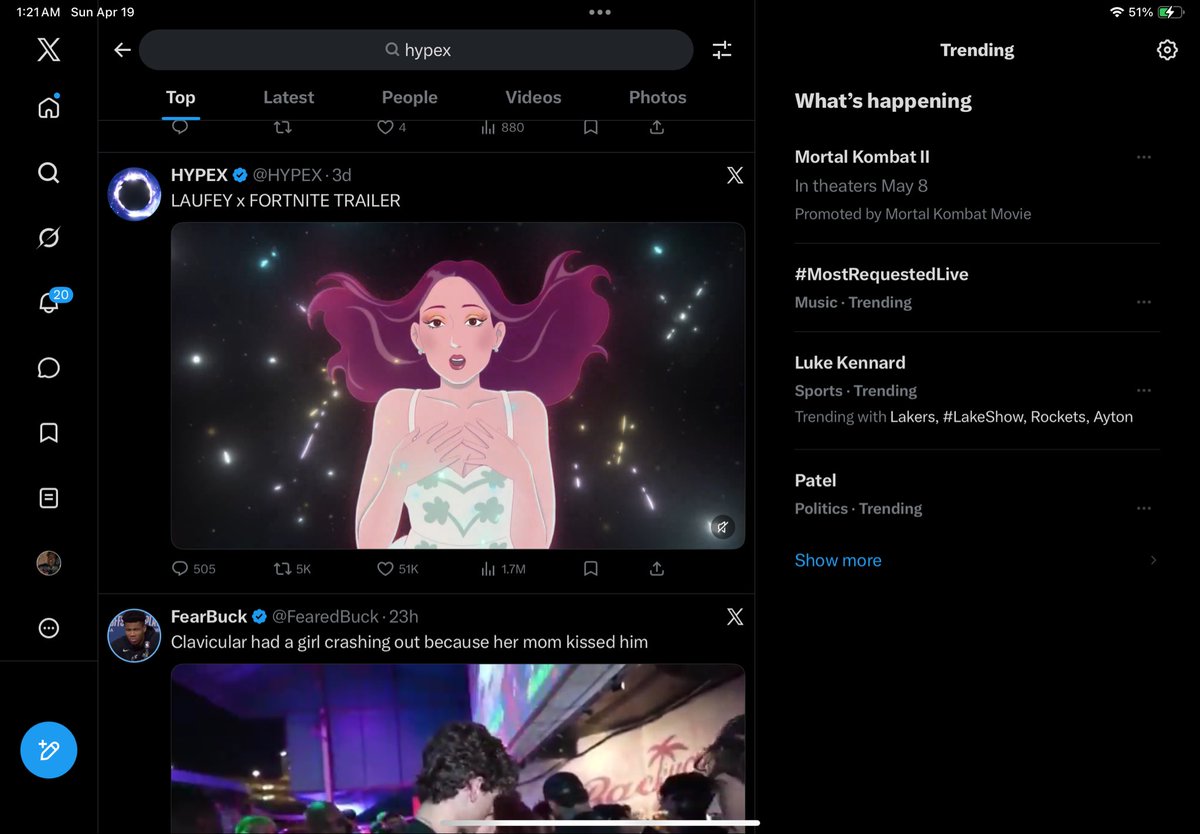Open Messages chat bubble icon

48,368
